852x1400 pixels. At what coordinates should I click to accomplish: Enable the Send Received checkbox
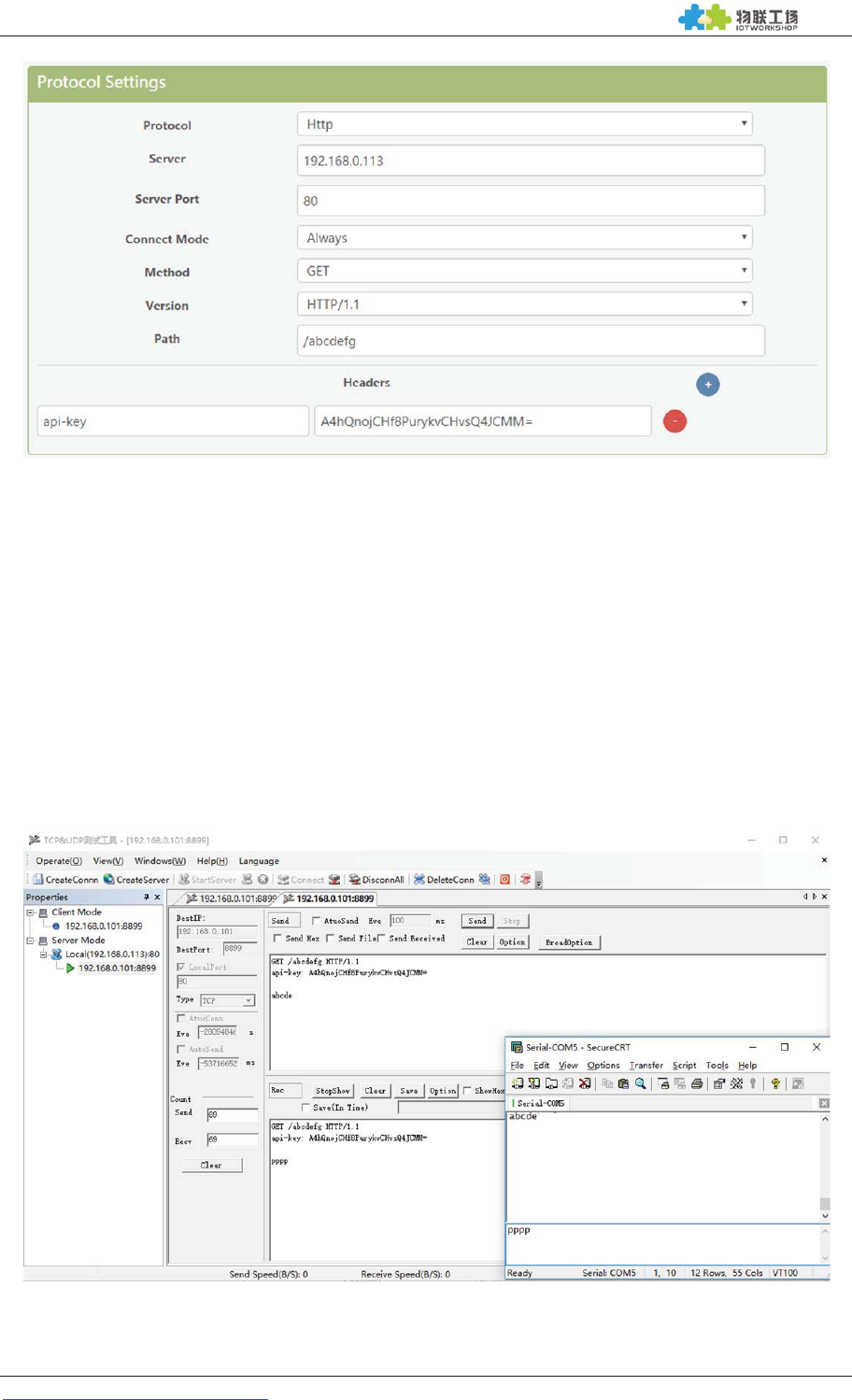coord(381,938)
